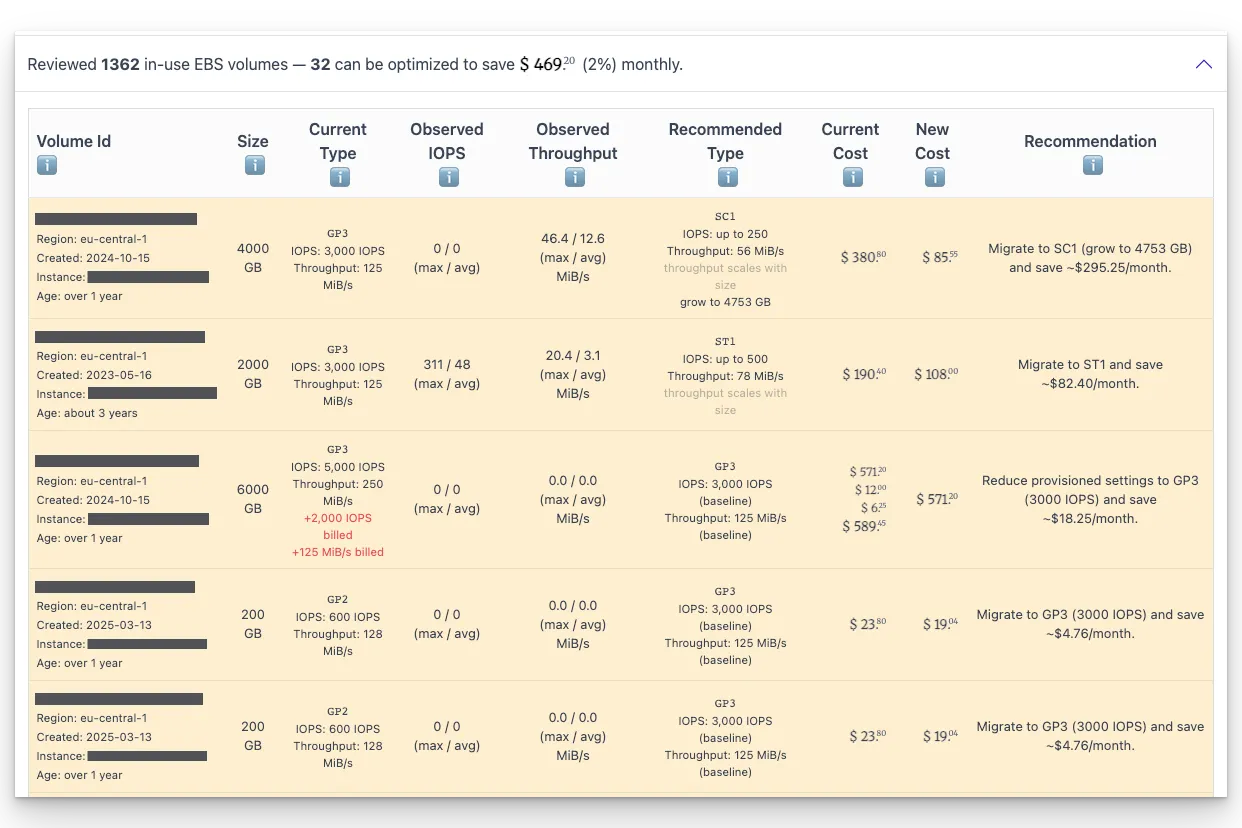The image size is (1242, 828).
Task: Click info icon under Size header
Action: [254, 165]
